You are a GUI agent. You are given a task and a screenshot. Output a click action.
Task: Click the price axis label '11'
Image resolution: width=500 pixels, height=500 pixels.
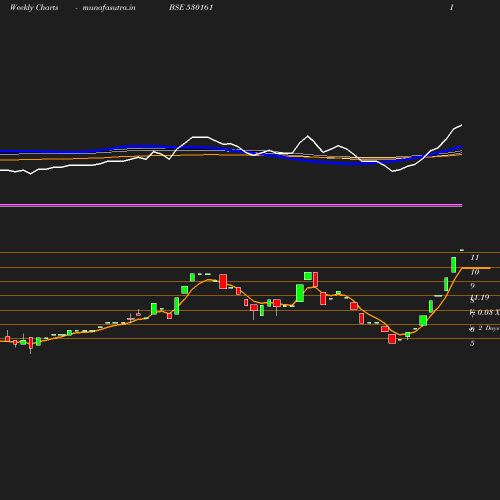tap(475, 257)
